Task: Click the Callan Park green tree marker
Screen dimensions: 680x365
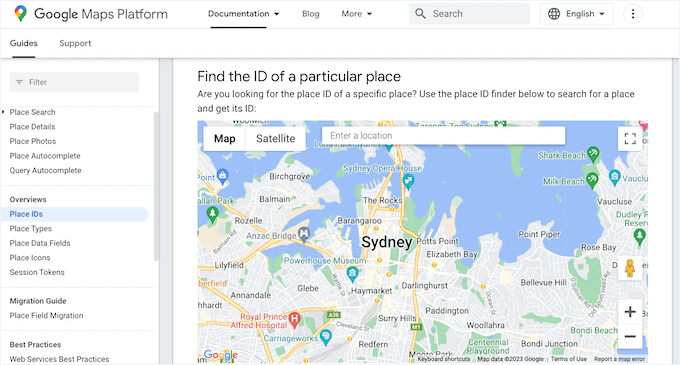Action: coord(212,214)
